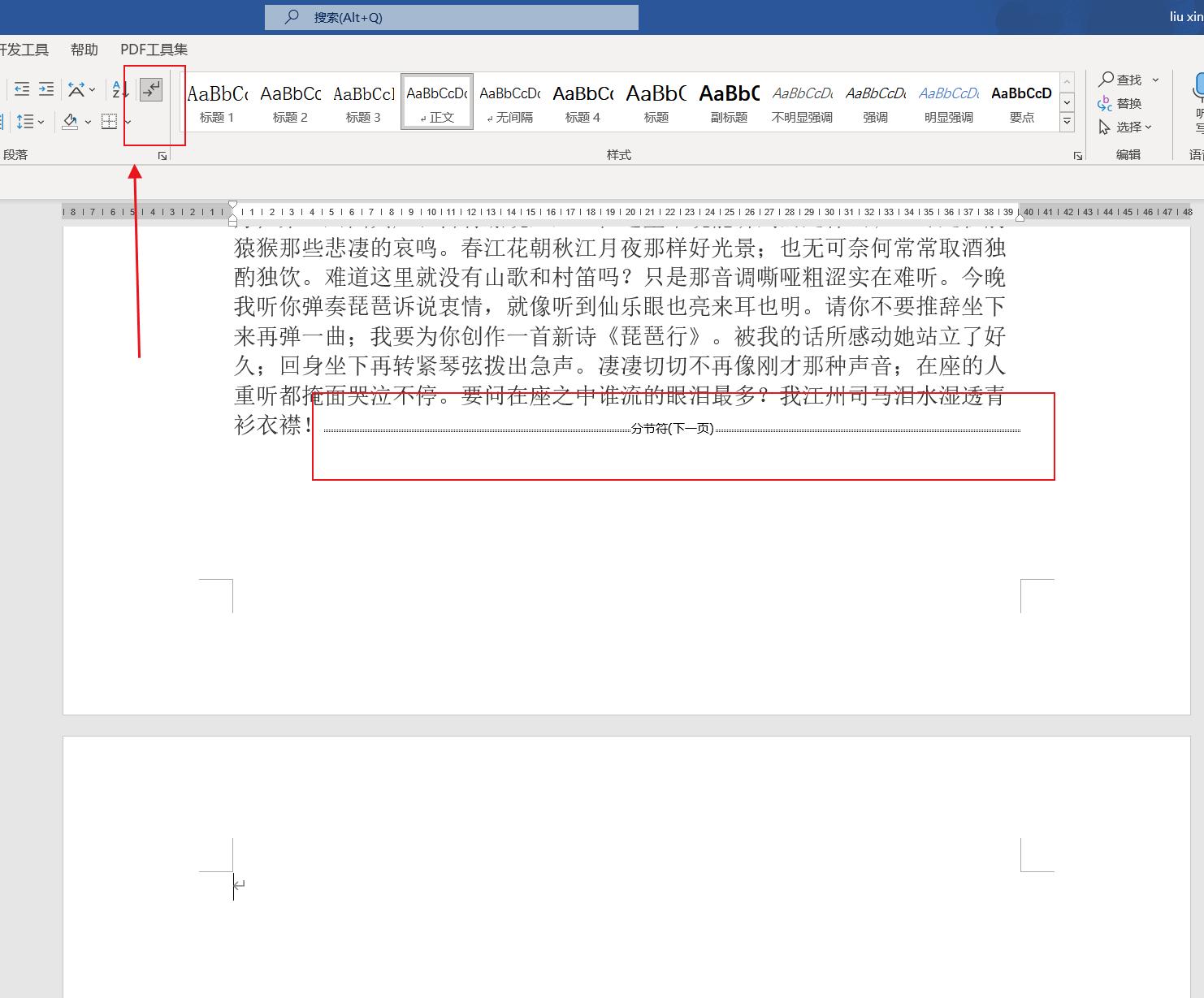Screen dimensions: 1204x998
Task: Open the 样式 dialog launcher
Action: (1077, 155)
